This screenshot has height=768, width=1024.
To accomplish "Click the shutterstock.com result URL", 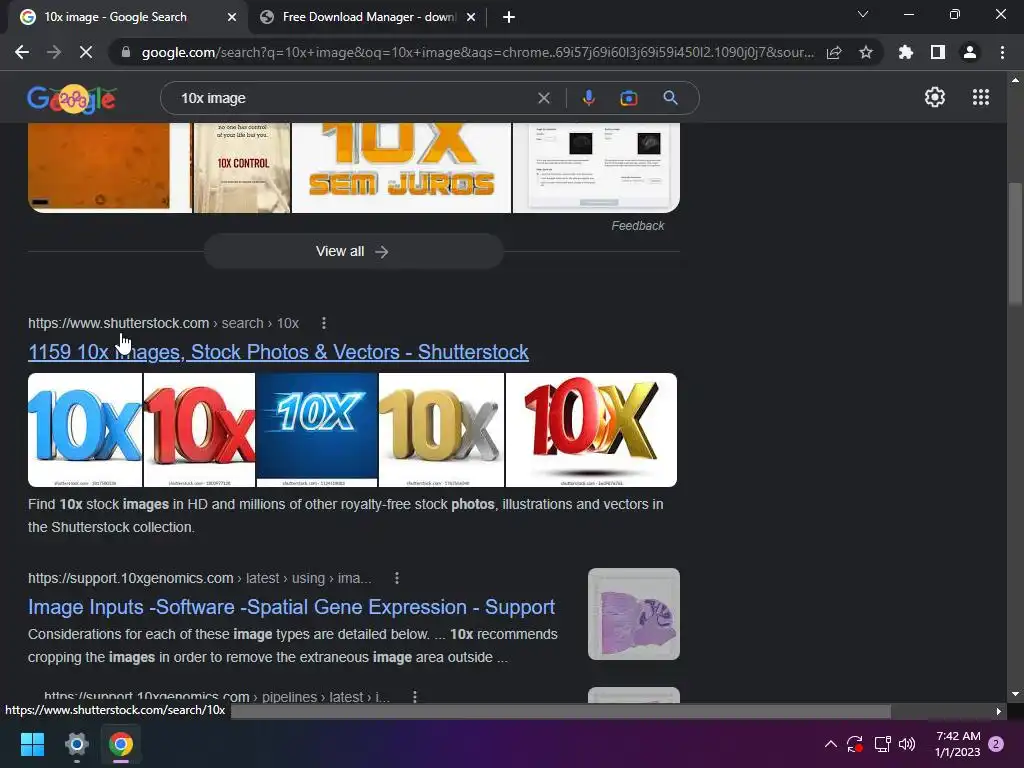I will tap(163, 323).
